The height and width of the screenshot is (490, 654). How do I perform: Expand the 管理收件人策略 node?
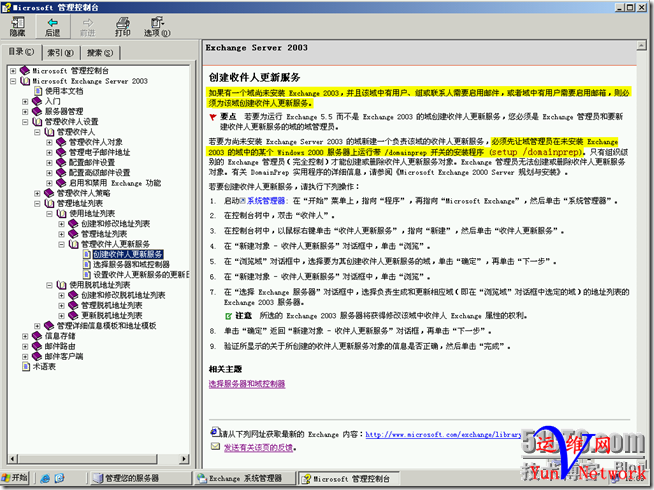pos(37,193)
